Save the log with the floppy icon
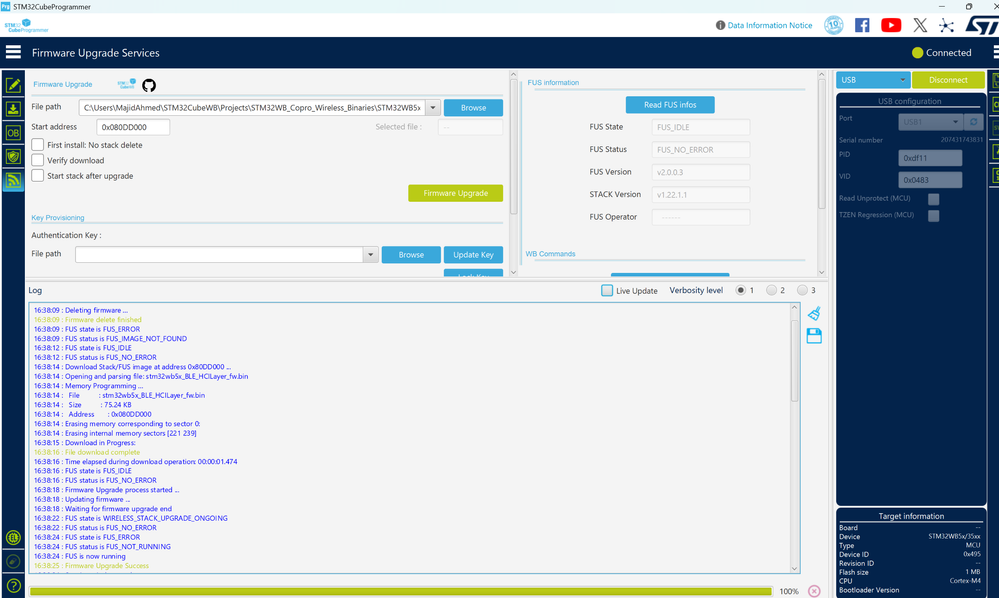 click(814, 336)
